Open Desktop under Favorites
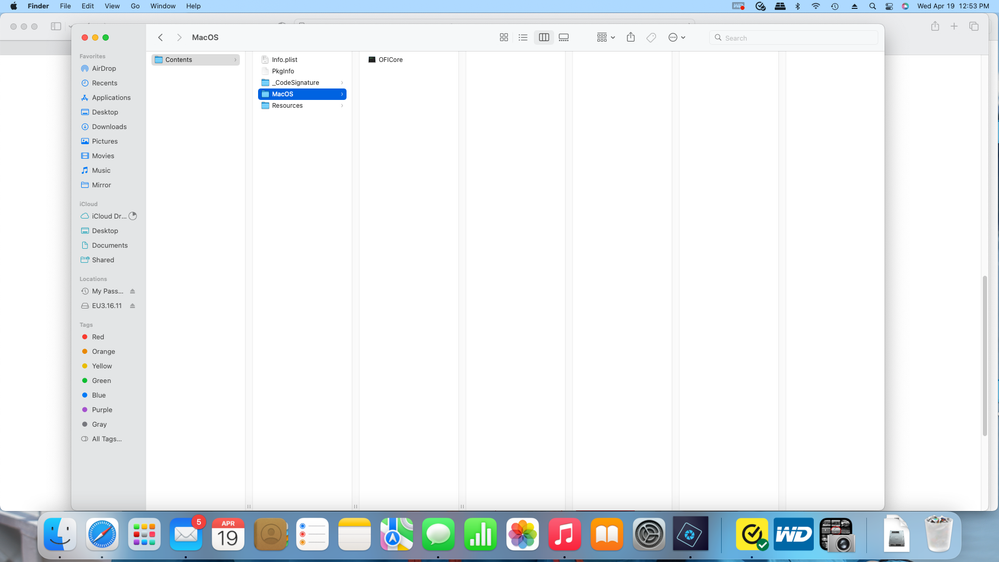Image resolution: width=999 pixels, height=562 pixels. coord(104,112)
